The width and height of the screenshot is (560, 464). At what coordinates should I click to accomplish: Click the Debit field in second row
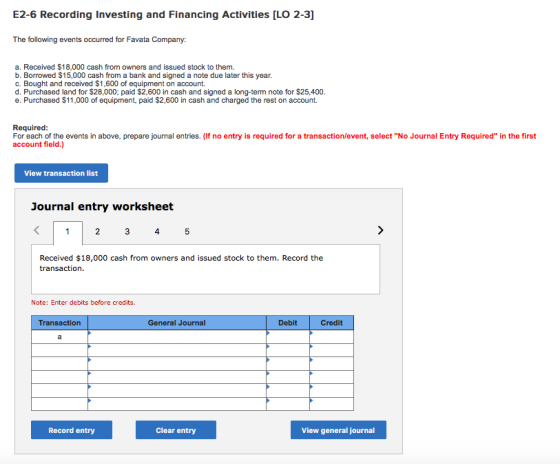click(x=288, y=350)
